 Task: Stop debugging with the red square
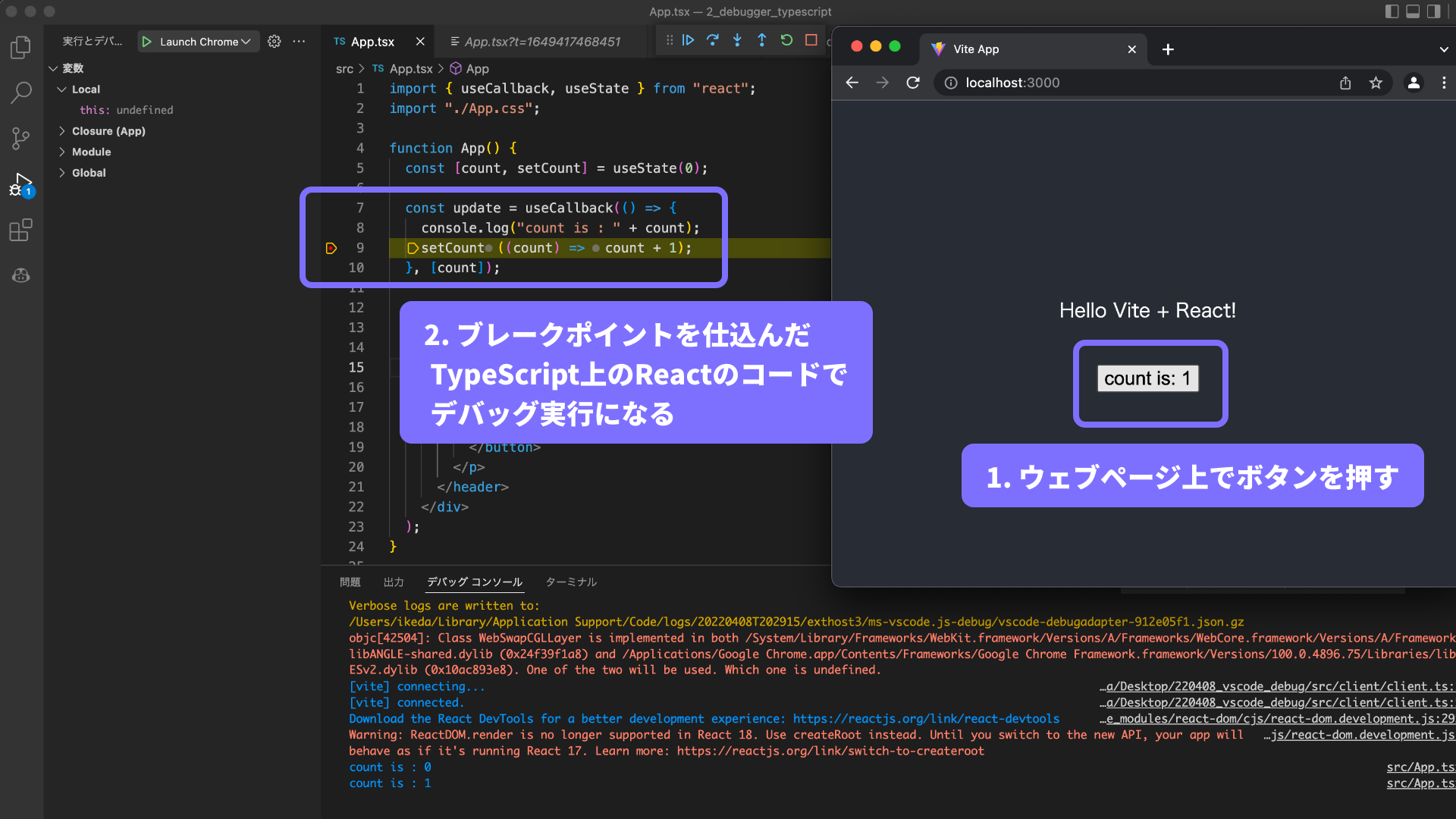coord(811,40)
